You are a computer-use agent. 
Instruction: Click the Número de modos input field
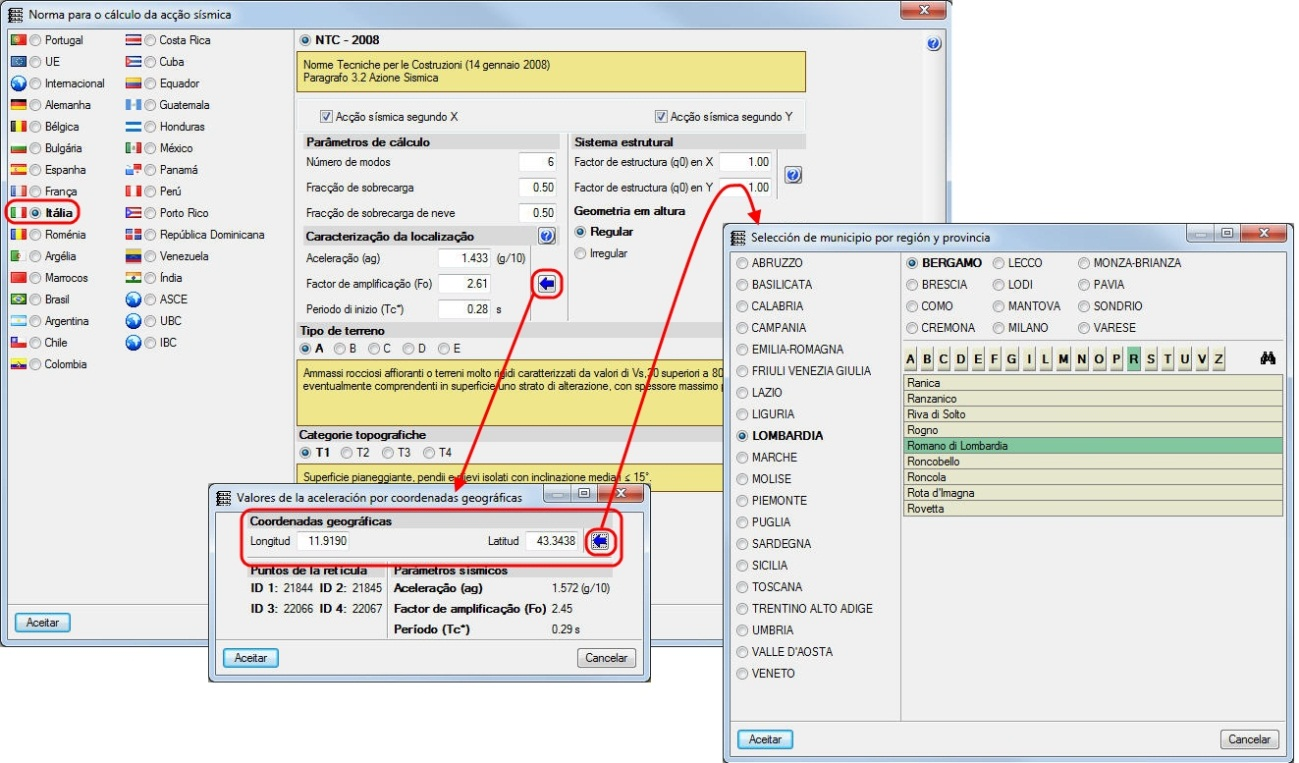538,163
